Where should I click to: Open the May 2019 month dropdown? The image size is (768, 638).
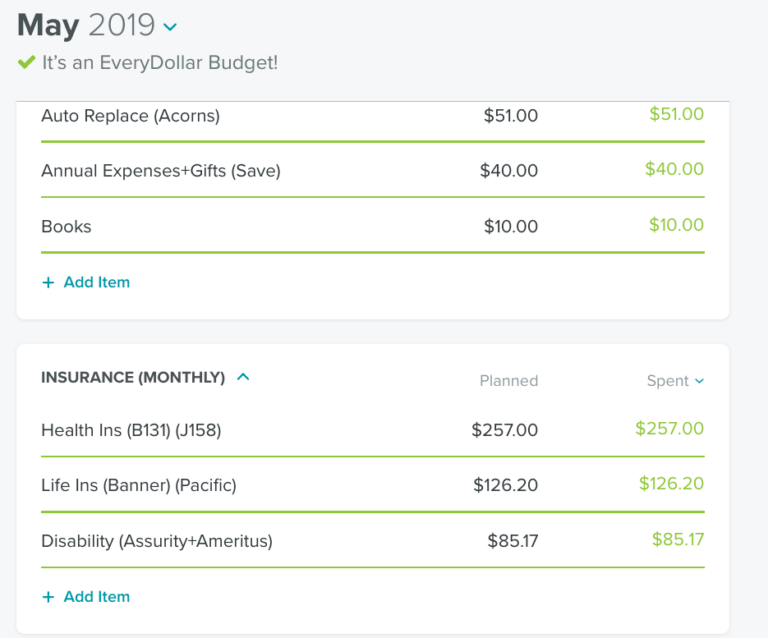click(170, 27)
